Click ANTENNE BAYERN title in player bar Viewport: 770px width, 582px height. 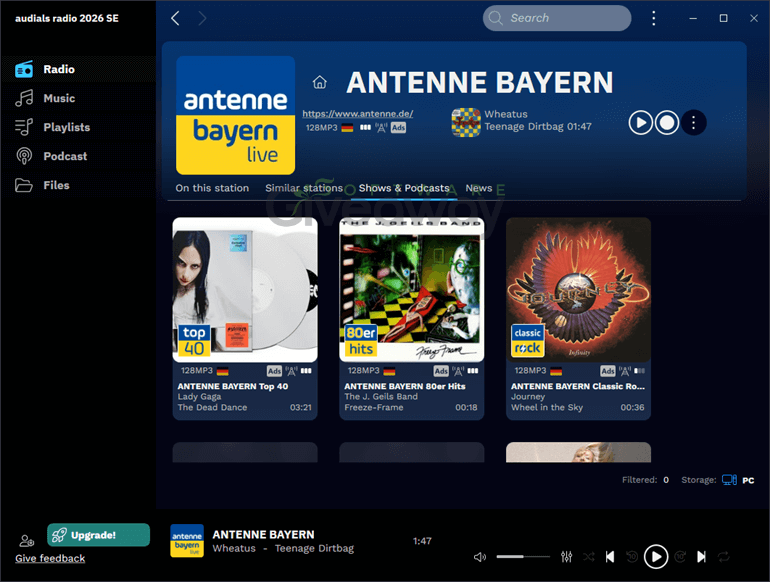tap(263, 534)
